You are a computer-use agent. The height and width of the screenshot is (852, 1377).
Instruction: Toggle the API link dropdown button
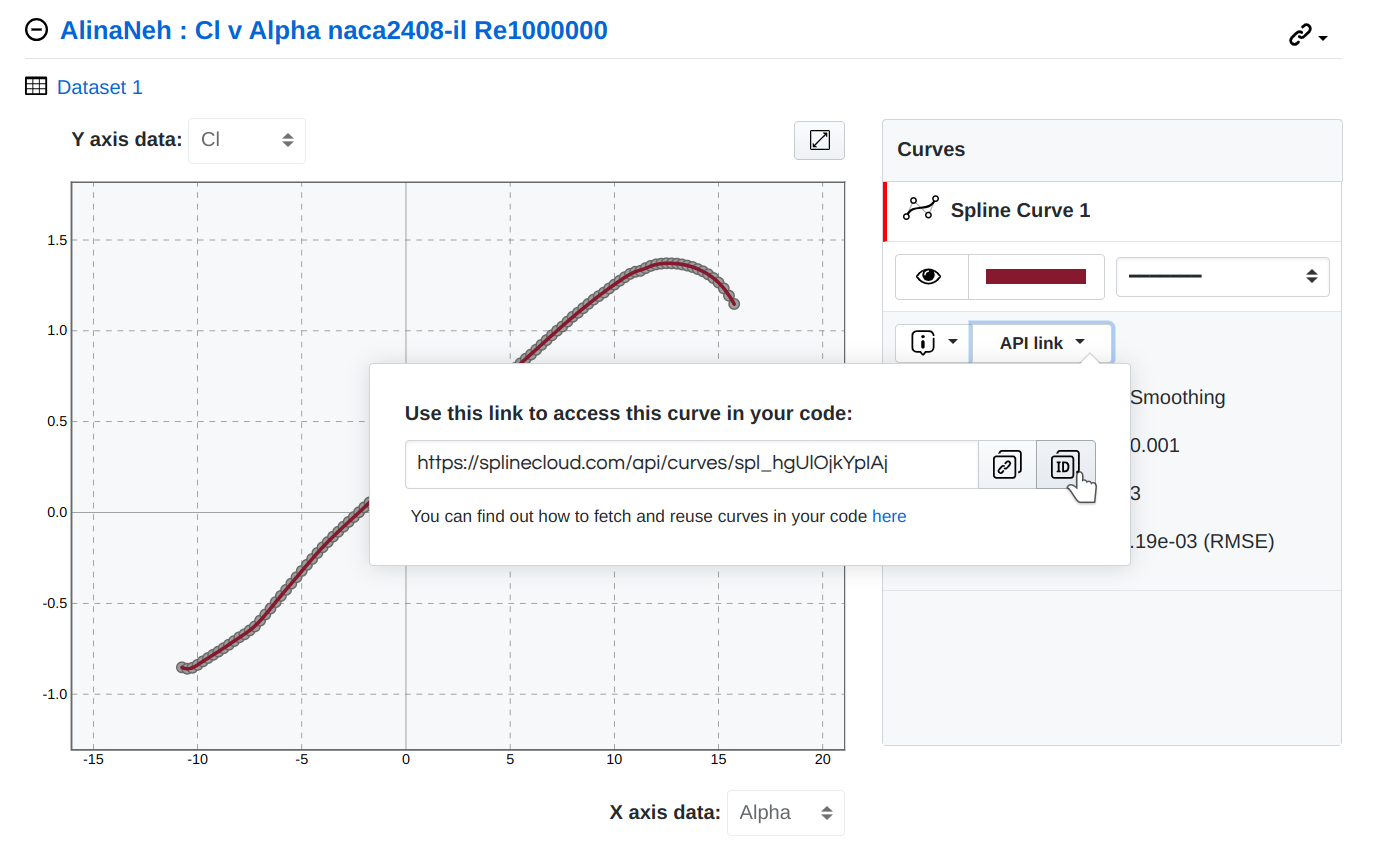pos(1041,343)
